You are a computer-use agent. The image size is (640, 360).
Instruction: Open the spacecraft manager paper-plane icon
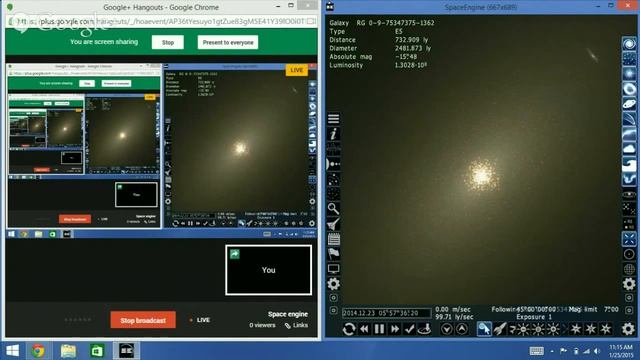tap(333, 224)
